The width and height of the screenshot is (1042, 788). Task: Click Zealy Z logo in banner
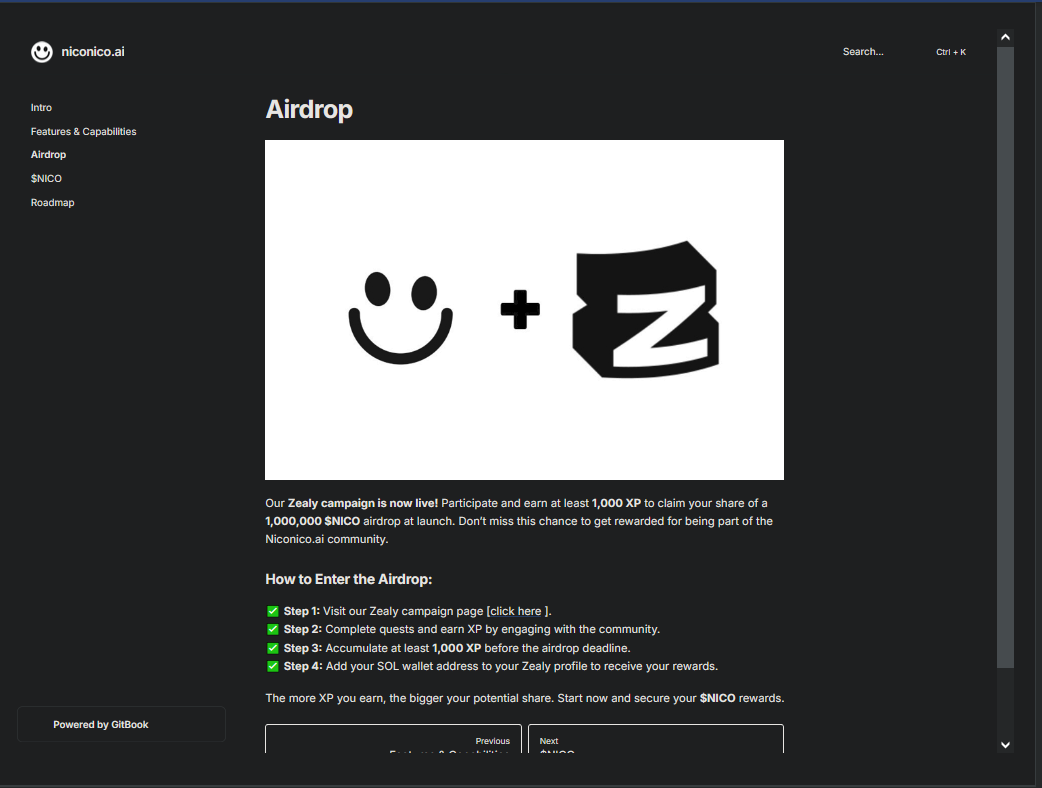coord(646,310)
